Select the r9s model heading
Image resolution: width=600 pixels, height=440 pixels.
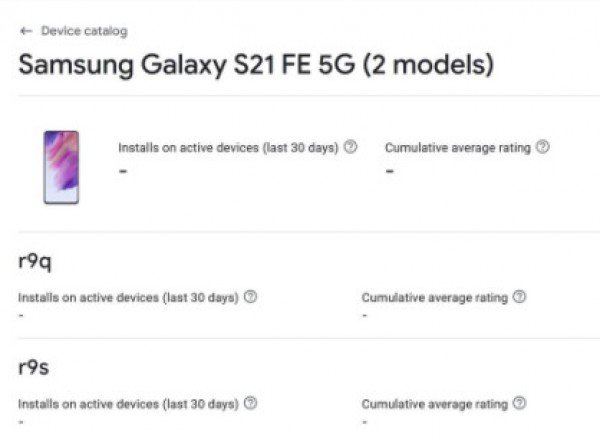(34, 367)
